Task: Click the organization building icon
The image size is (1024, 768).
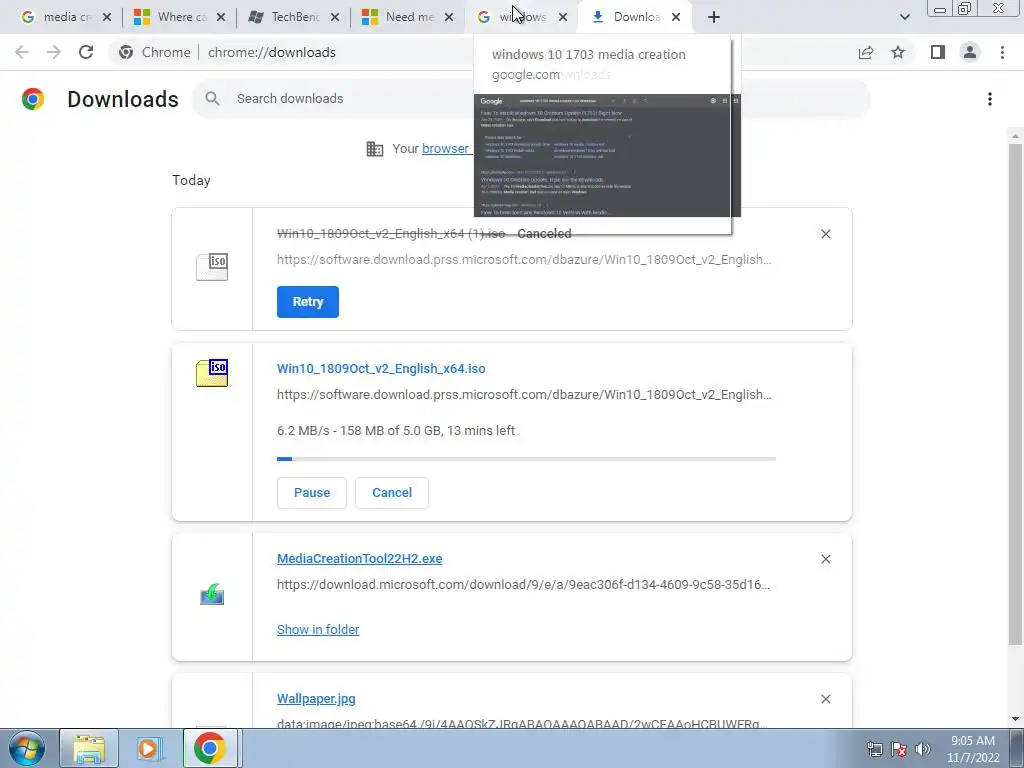Action: pyautogui.click(x=375, y=149)
